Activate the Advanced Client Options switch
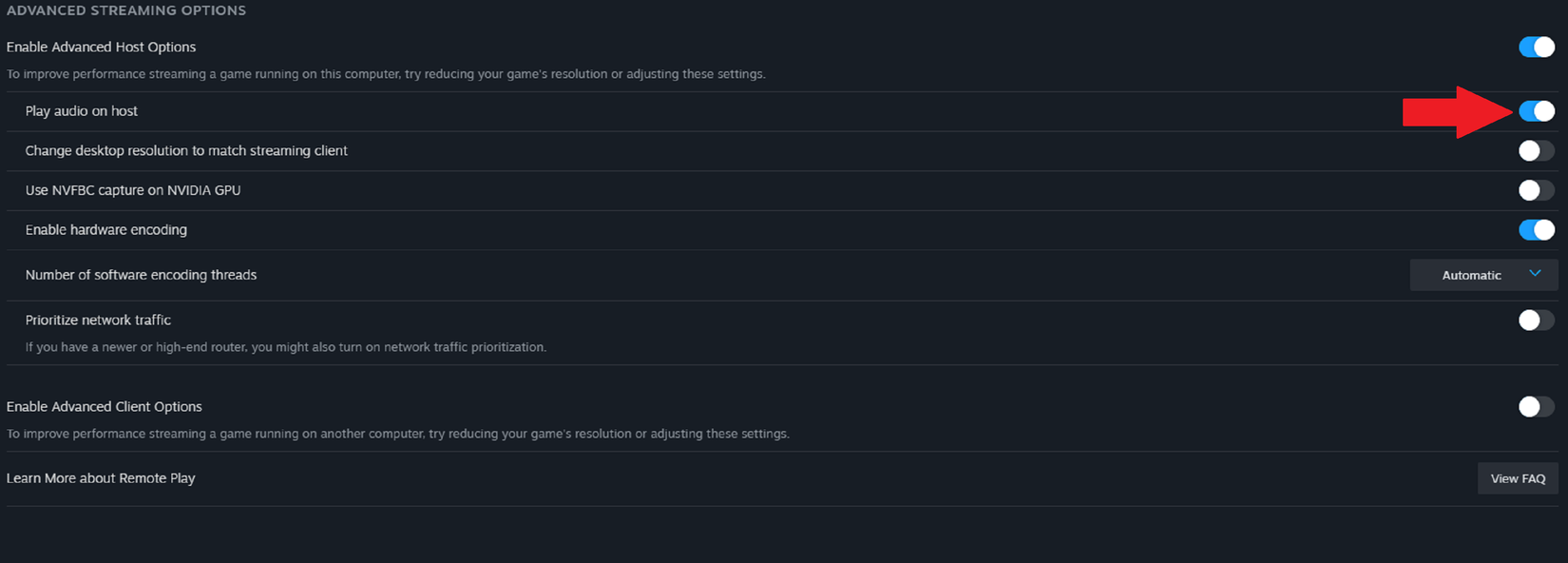Image resolution: width=1568 pixels, height=563 pixels. [x=1536, y=406]
